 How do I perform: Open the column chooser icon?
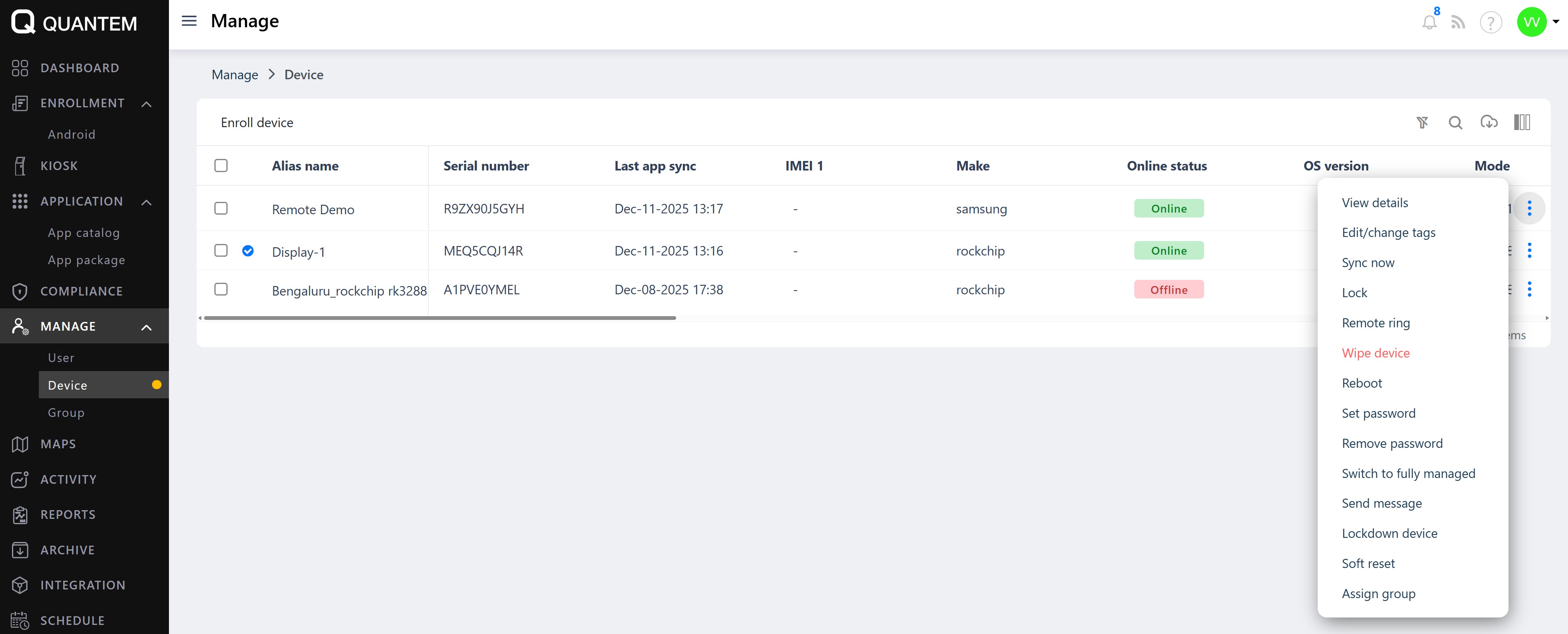tap(1522, 123)
